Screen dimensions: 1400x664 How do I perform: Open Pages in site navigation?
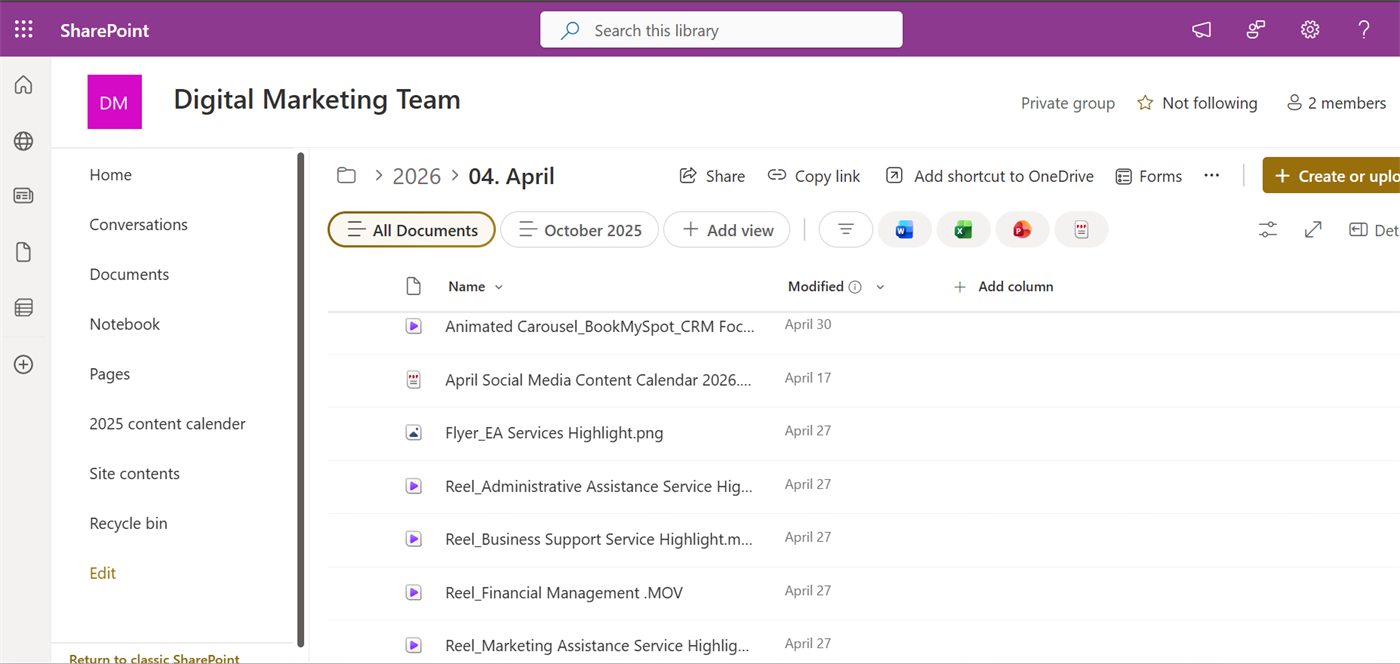[x=109, y=374]
